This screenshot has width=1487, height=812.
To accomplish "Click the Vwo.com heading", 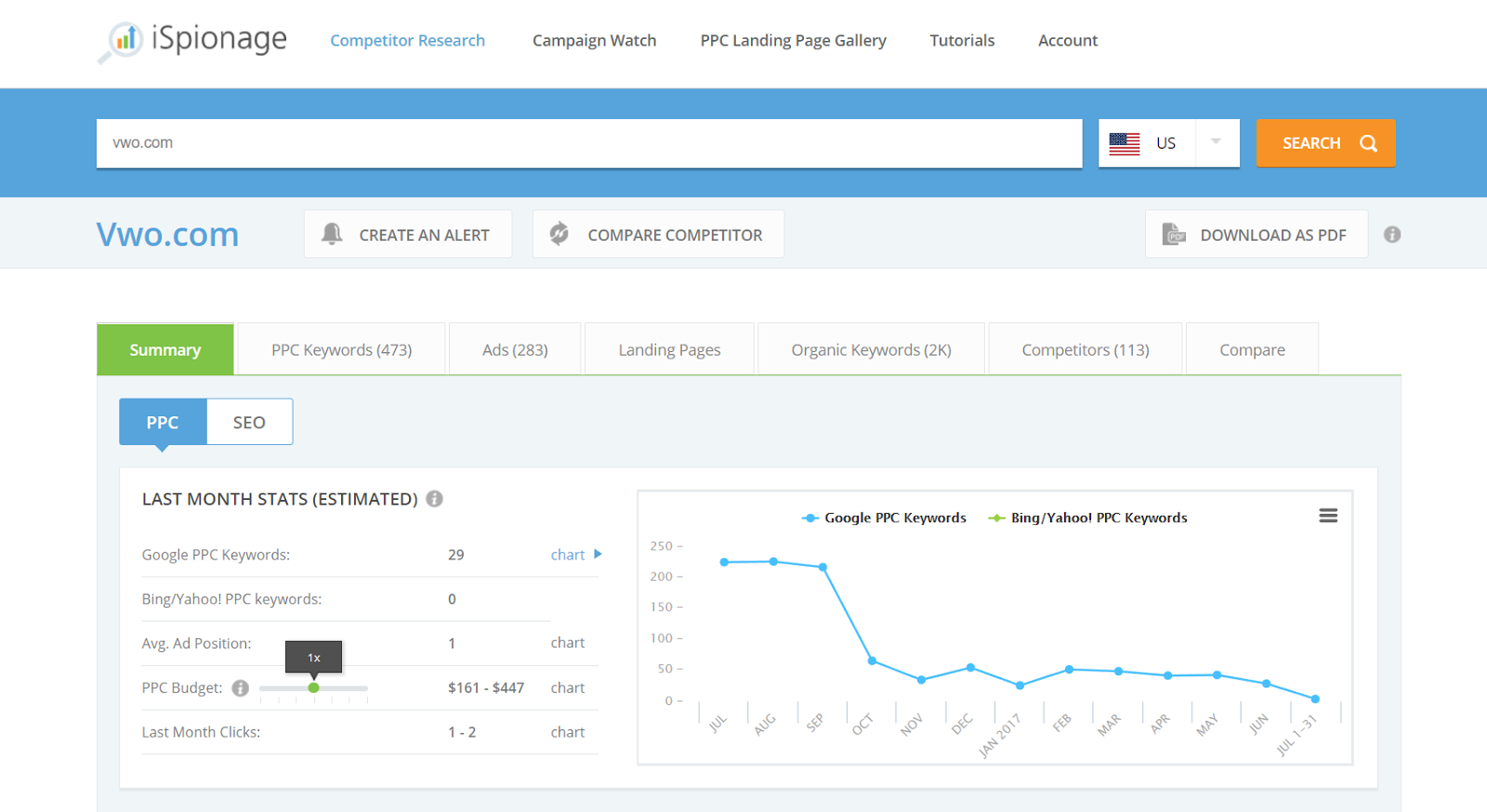I will (168, 234).
